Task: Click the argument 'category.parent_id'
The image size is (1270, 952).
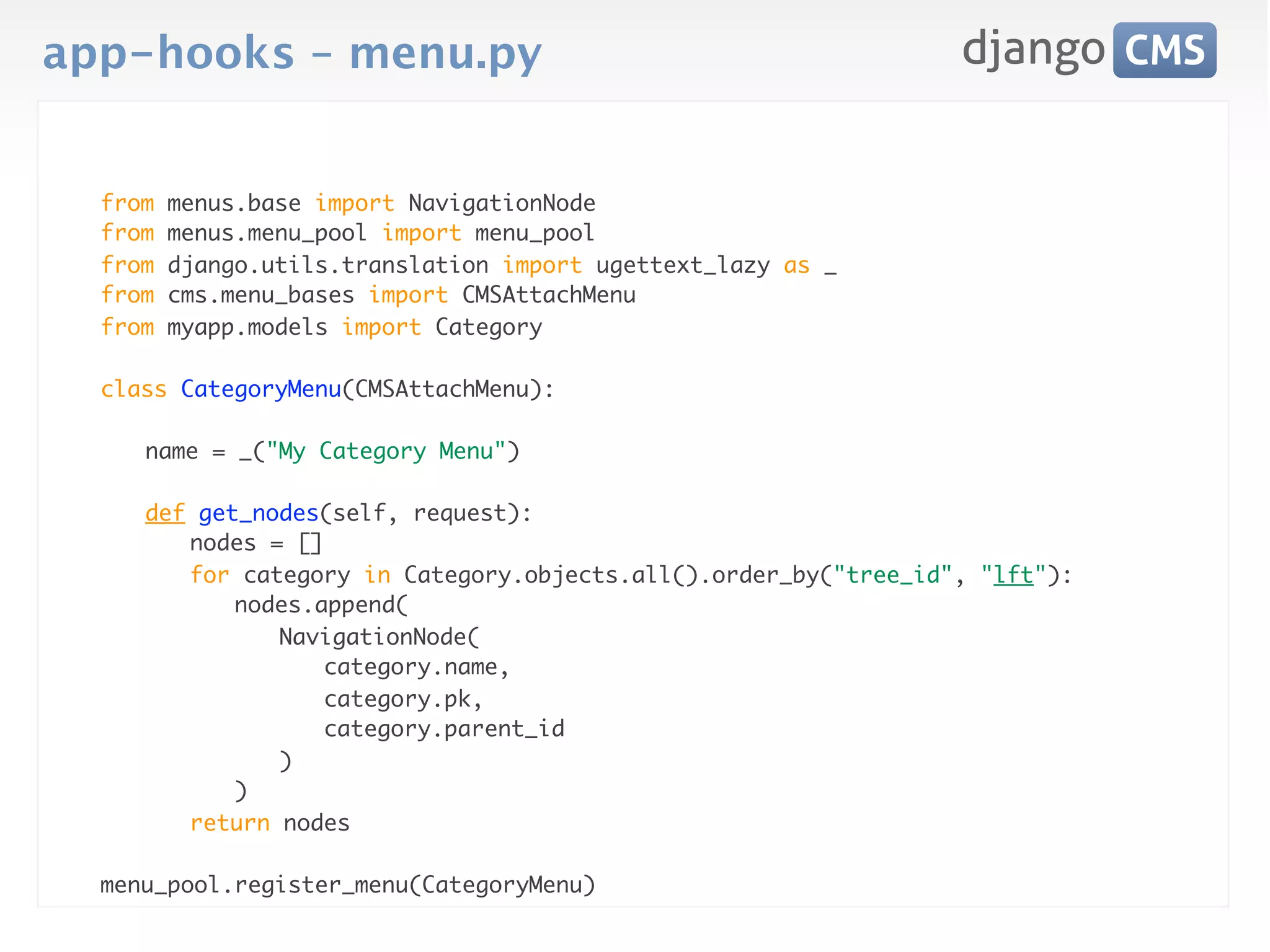Action: (444, 729)
